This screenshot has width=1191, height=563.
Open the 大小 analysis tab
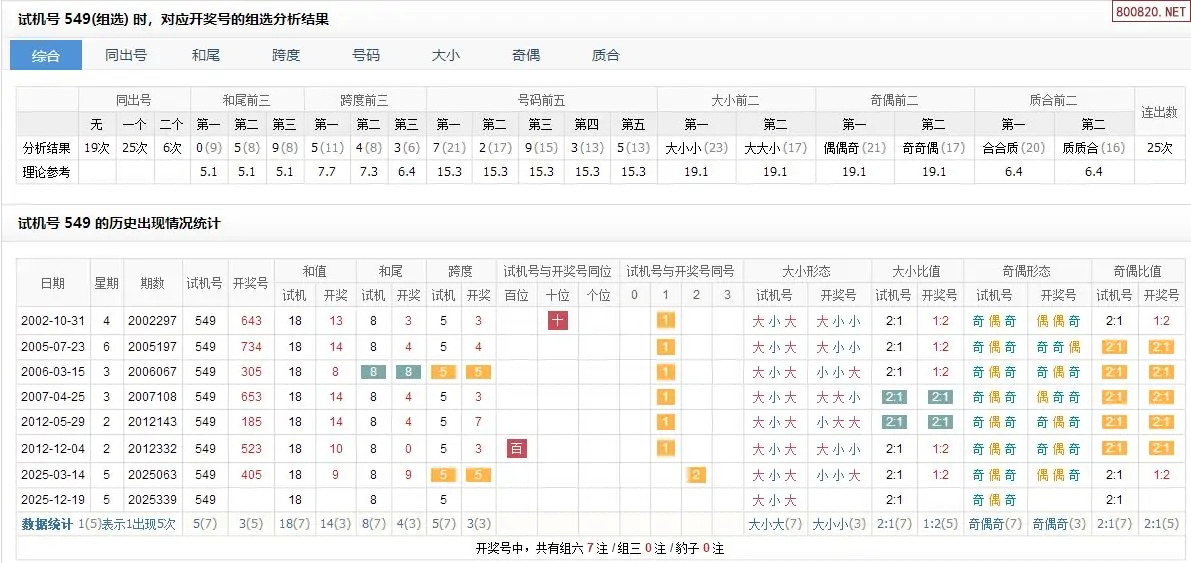(x=446, y=55)
